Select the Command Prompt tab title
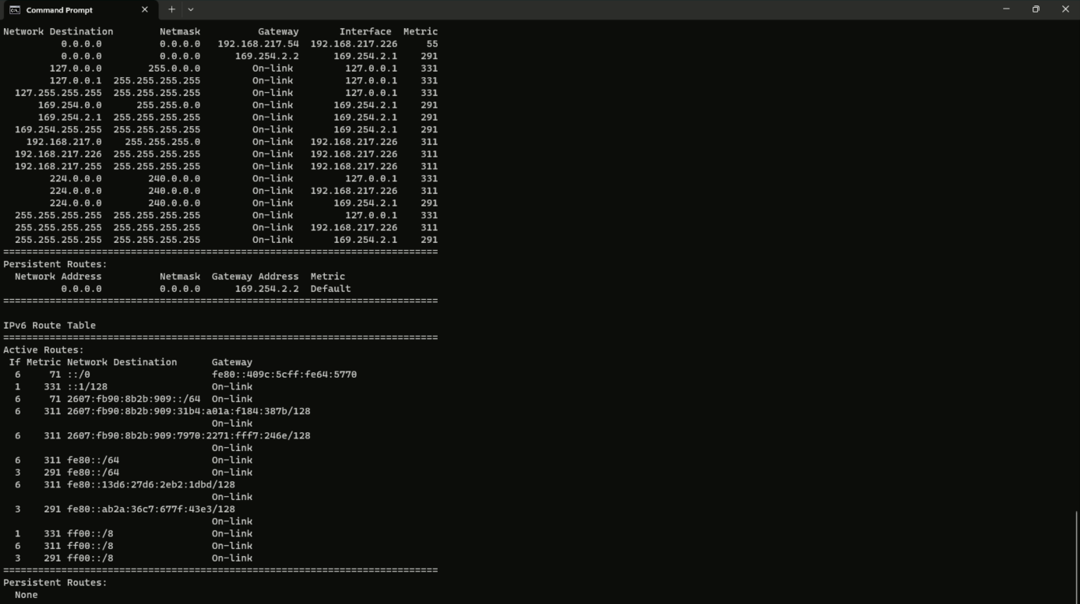 click(x=59, y=10)
